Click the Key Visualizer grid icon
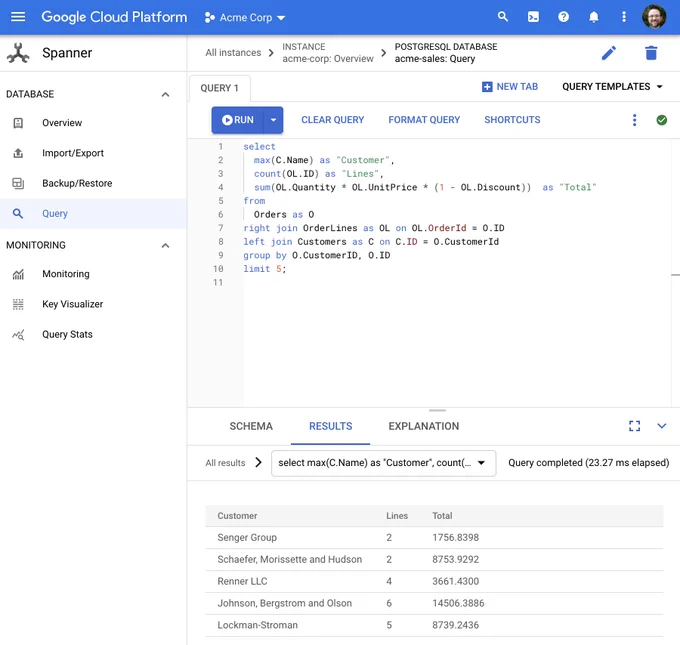The height and width of the screenshot is (645, 680). 18,304
